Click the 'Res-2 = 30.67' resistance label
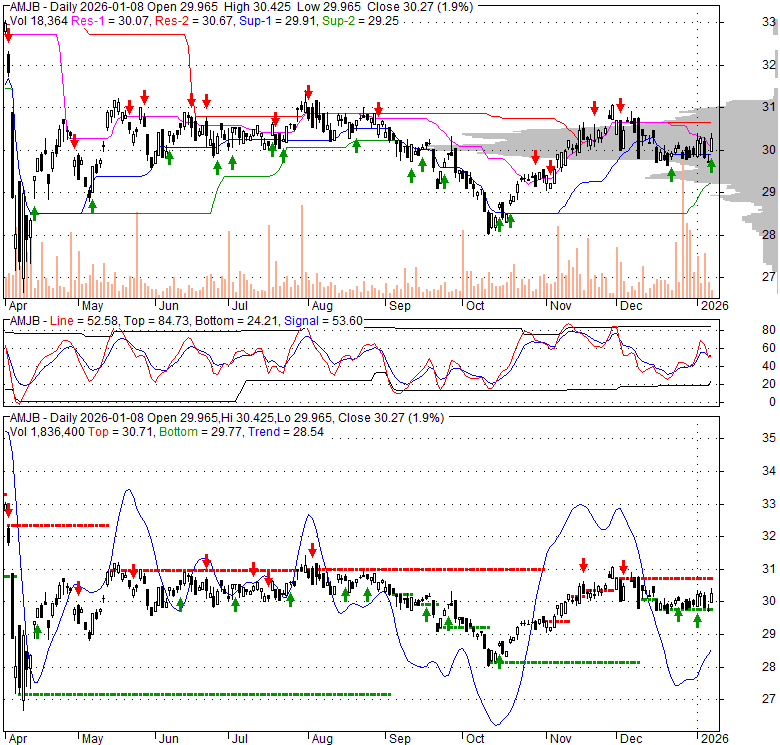This screenshot has width=780, height=745. [195, 21]
